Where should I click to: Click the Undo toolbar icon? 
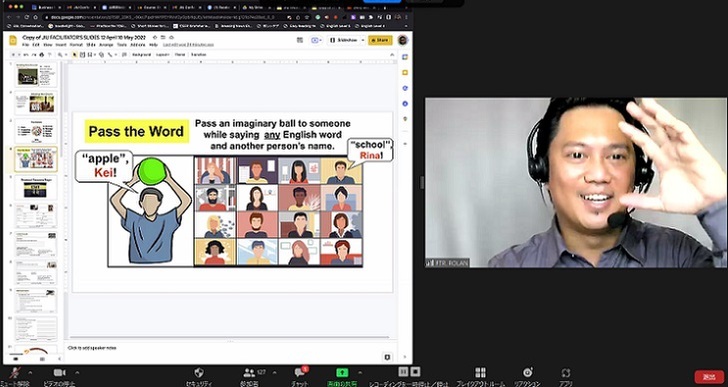click(x=25, y=55)
